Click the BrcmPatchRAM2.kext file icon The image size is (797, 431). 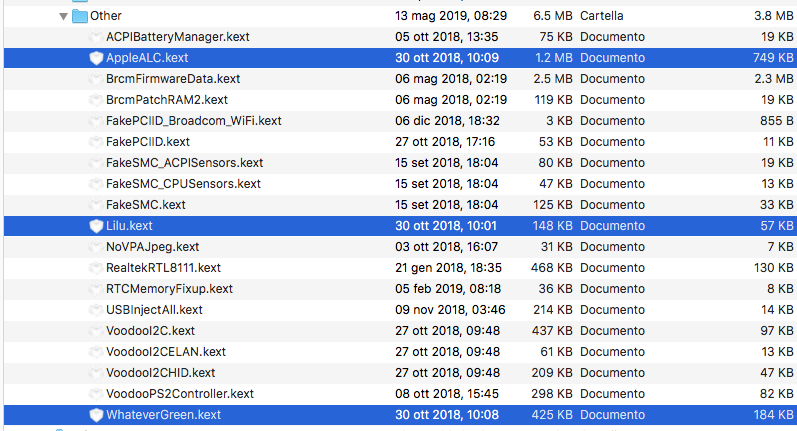96,100
